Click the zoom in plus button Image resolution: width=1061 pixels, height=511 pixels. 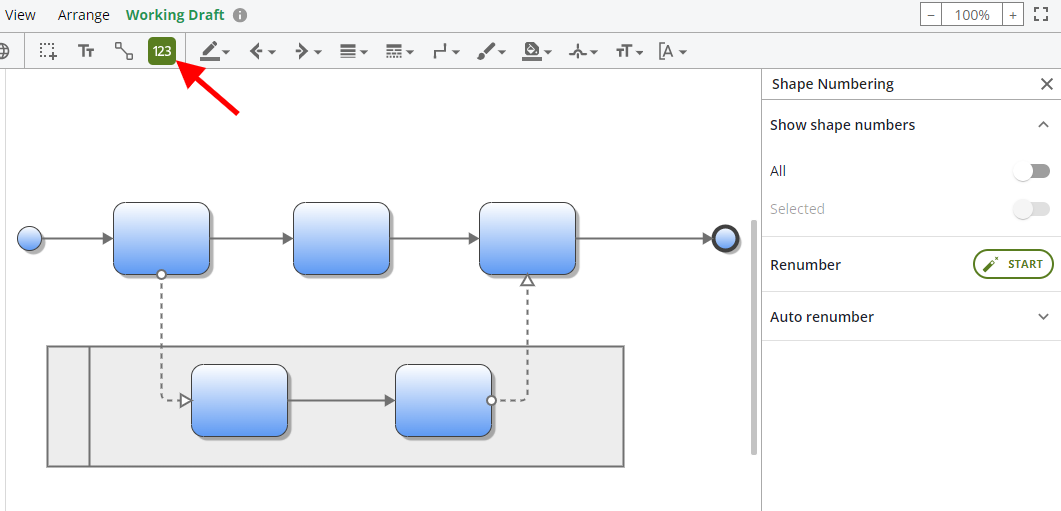click(x=1013, y=15)
